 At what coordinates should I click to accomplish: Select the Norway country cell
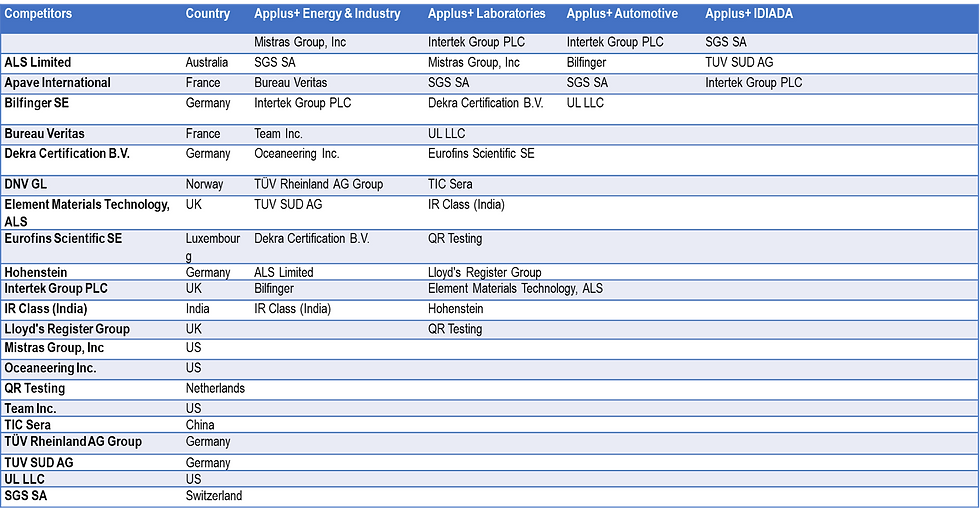[204, 184]
